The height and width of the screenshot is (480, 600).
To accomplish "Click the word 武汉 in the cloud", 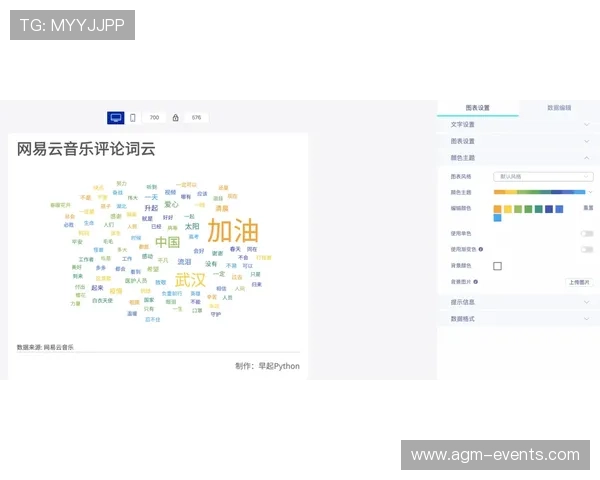I will click(190, 280).
